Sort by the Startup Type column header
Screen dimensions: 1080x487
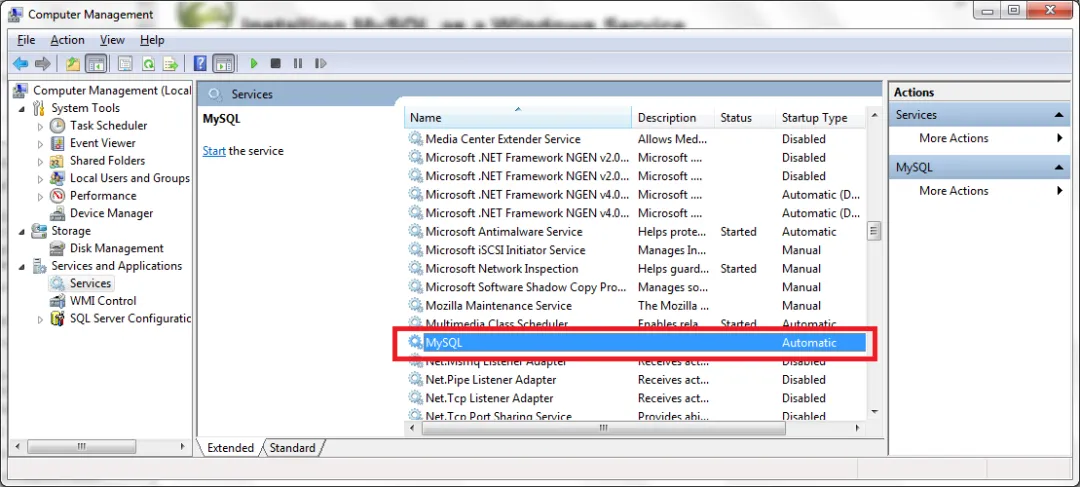click(820, 118)
